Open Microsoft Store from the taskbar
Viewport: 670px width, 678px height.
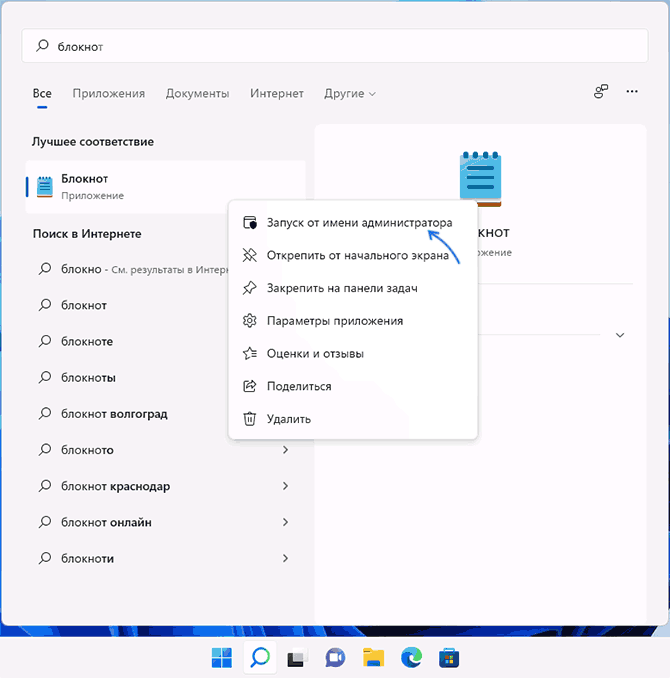(449, 657)
